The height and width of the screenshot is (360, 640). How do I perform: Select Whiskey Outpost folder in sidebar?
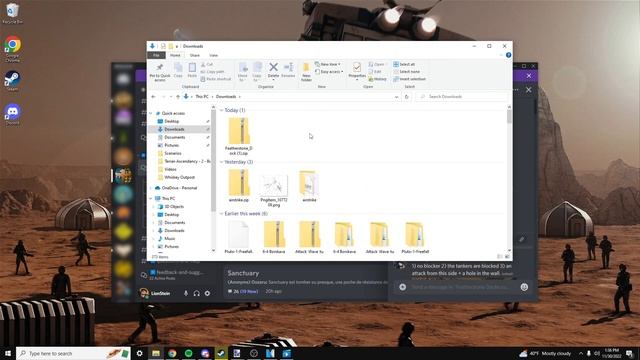coord(180,177)
